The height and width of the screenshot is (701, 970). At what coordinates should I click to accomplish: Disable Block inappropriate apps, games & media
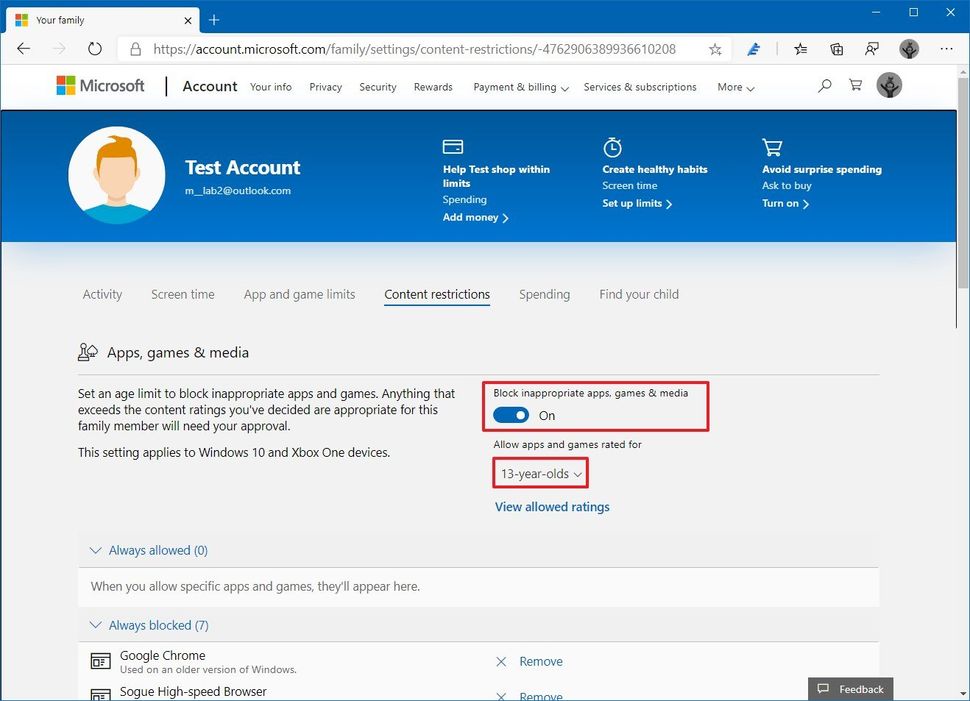pos(510,415)
